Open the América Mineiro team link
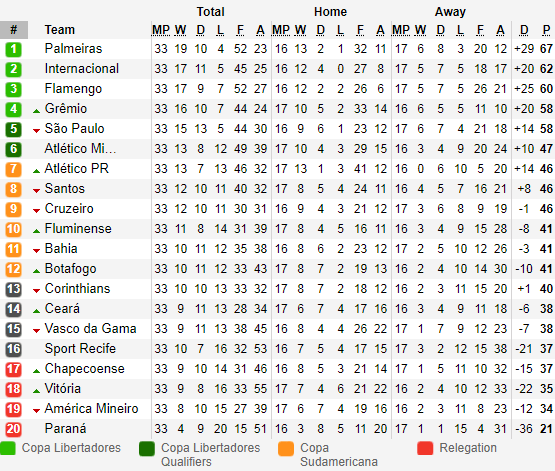Screen dimensions: 555x471 coord(91,409)
